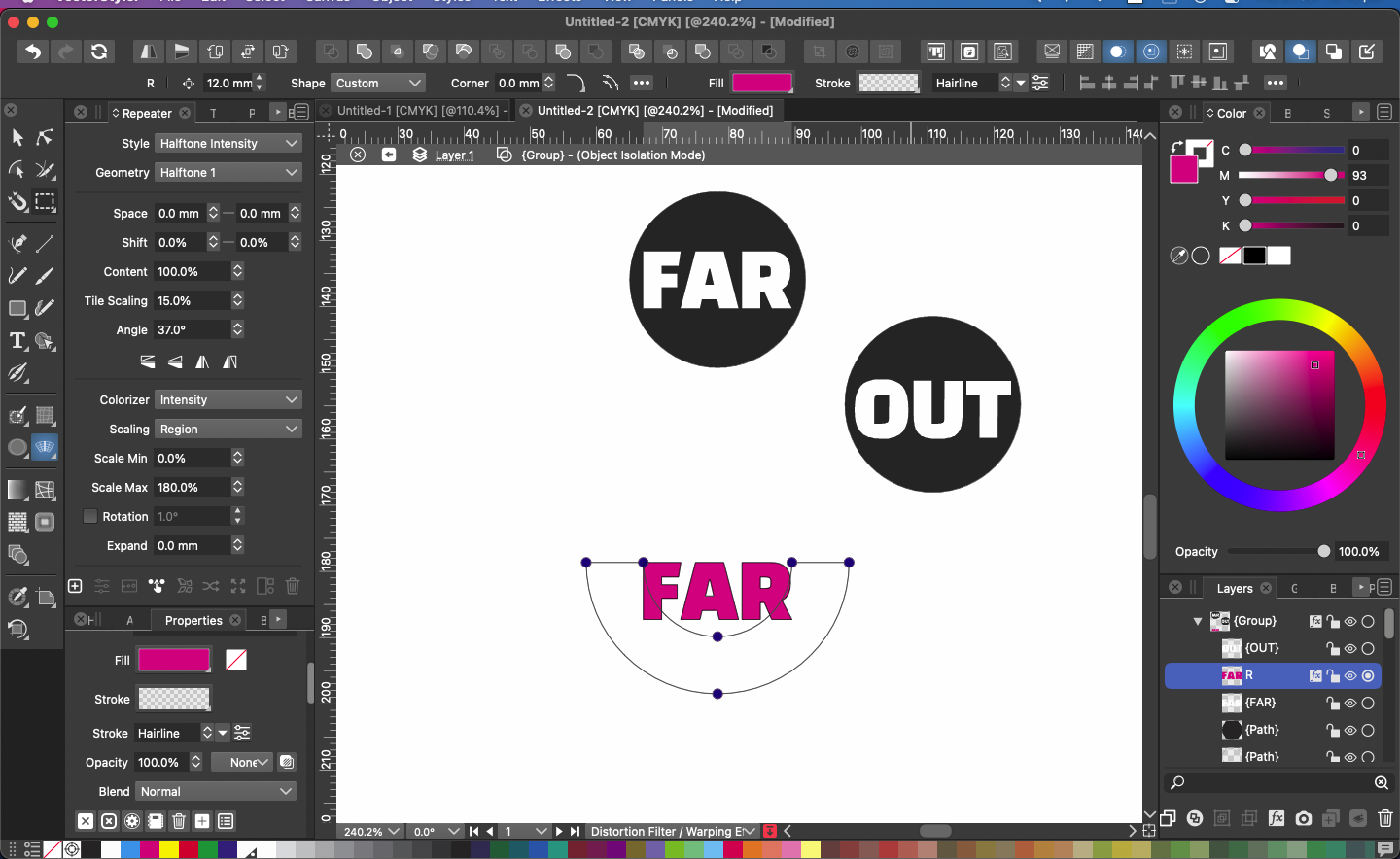Click the Layer 1 breadcrumb link
Image resolution: width=1400 pixels, height=859 pixels.
click(x=454, y=155)
